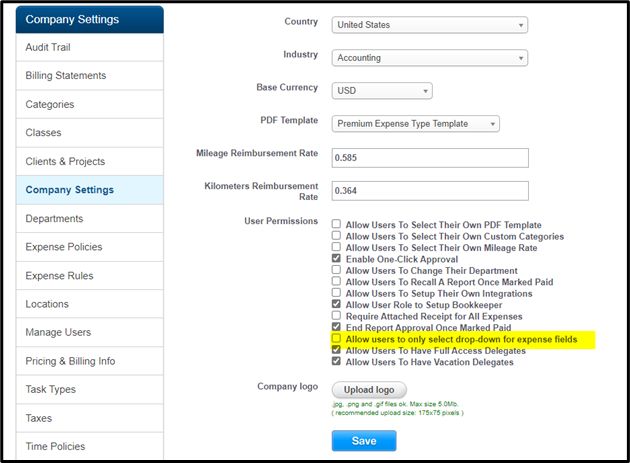The width and height of the screenshot is (630, 463).
Task: Select Expense Policies in sidebar
Action: tap(64, 247)
